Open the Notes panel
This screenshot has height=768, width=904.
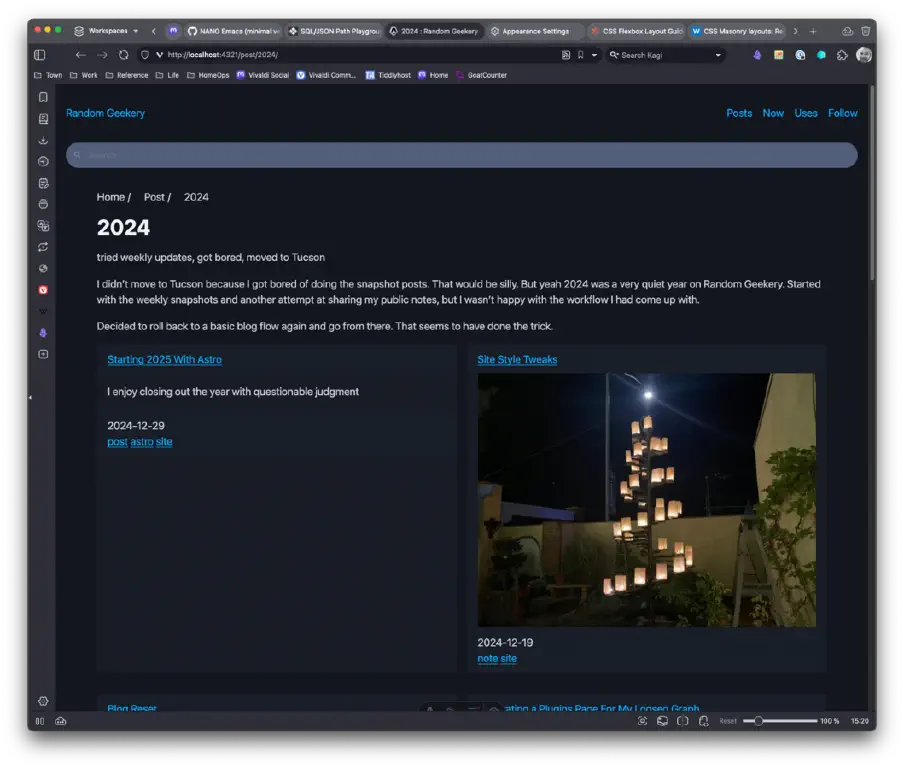[x=43, y=183]
